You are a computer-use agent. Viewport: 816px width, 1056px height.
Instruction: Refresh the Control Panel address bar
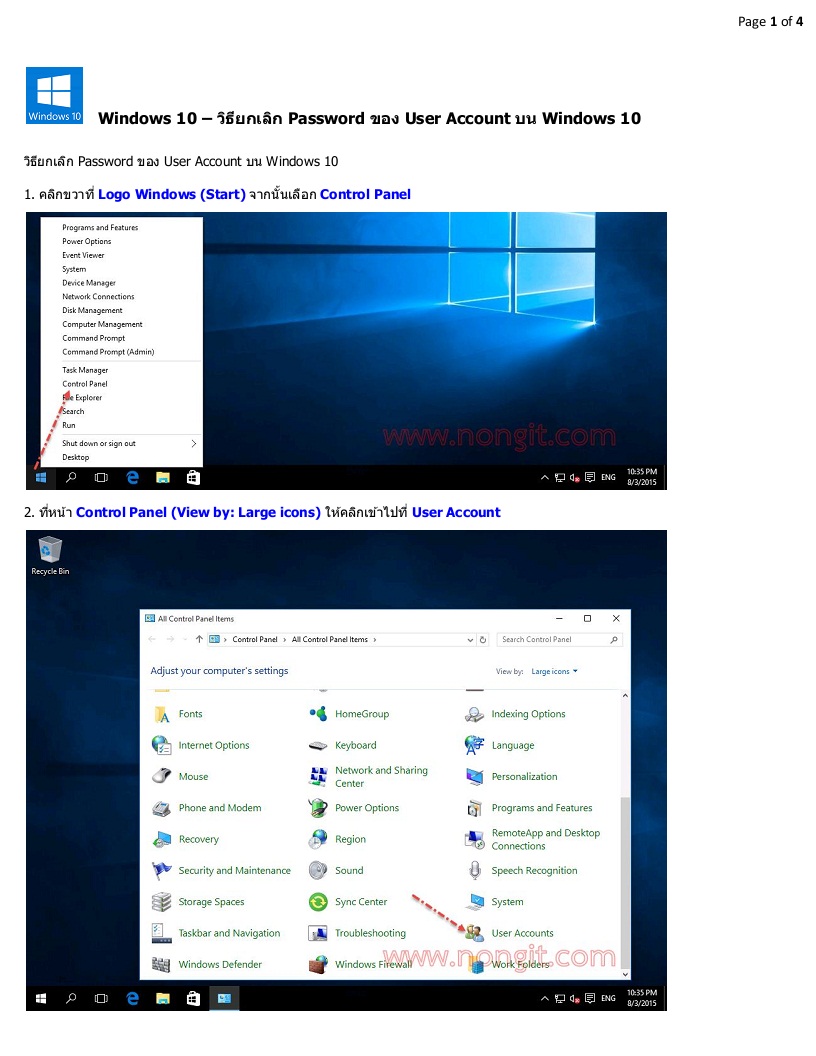click(483, 640)
